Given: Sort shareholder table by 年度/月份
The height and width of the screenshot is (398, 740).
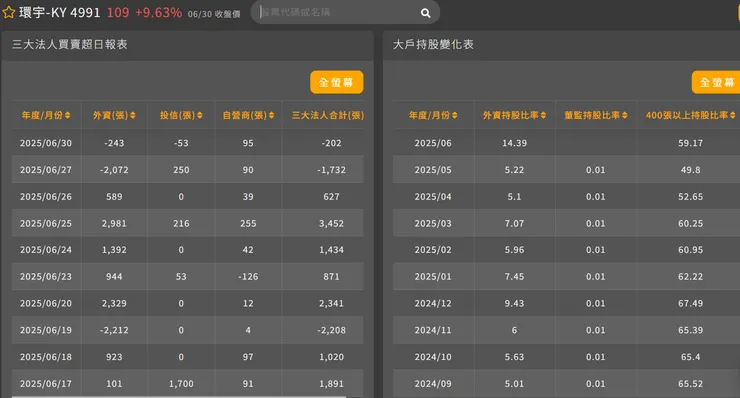Looking at the screenshot, I should 433,115.
